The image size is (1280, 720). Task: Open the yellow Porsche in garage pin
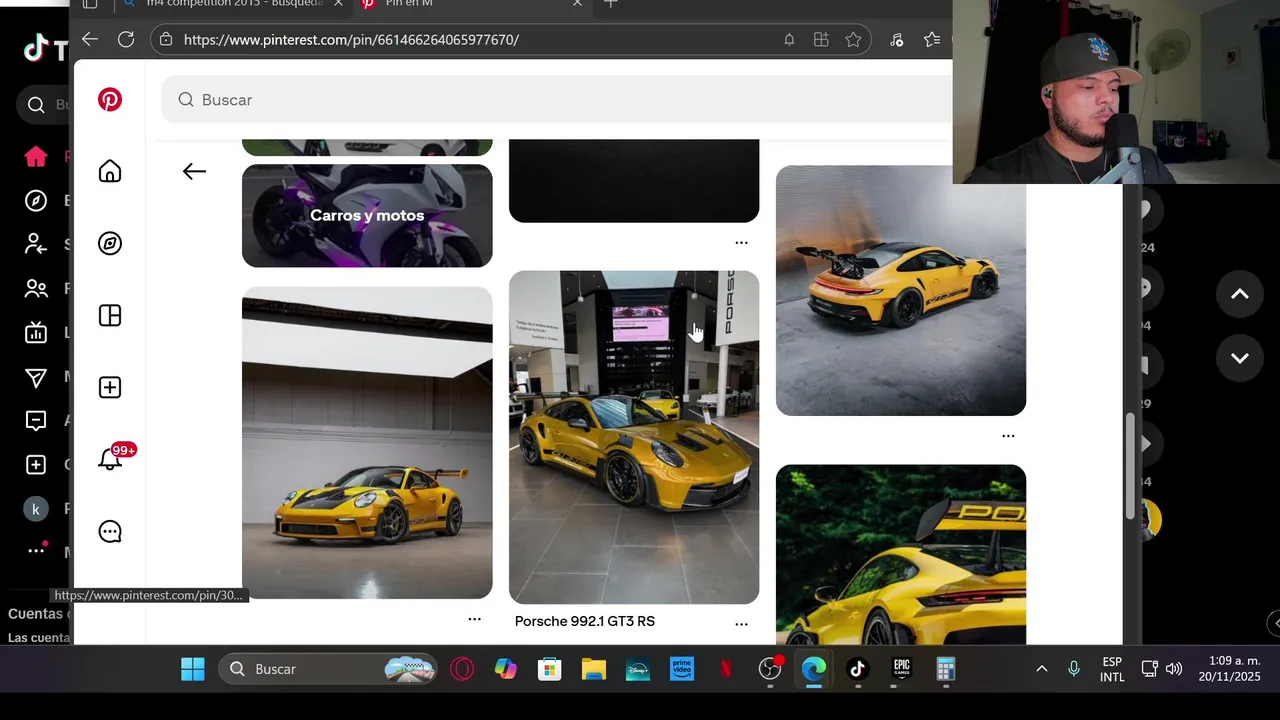coord(367,443)
